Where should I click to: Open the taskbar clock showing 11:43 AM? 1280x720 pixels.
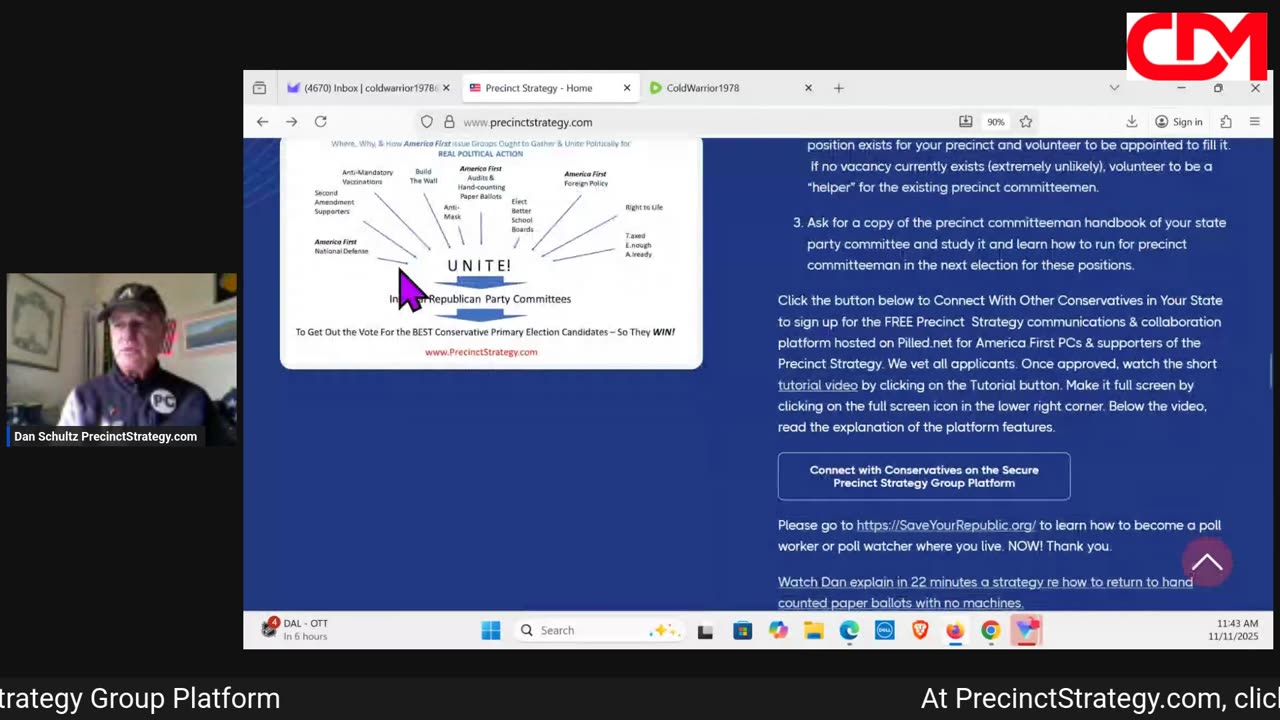[1232, 630]
